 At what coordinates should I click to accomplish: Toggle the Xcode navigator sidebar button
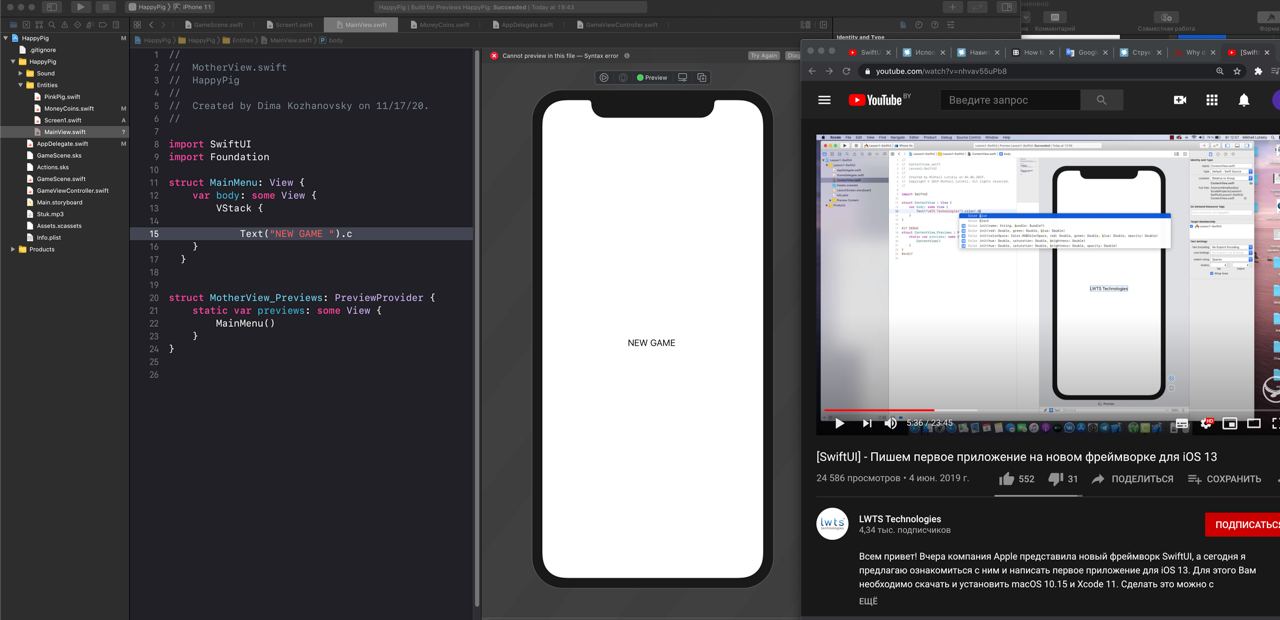coord(51,7)
